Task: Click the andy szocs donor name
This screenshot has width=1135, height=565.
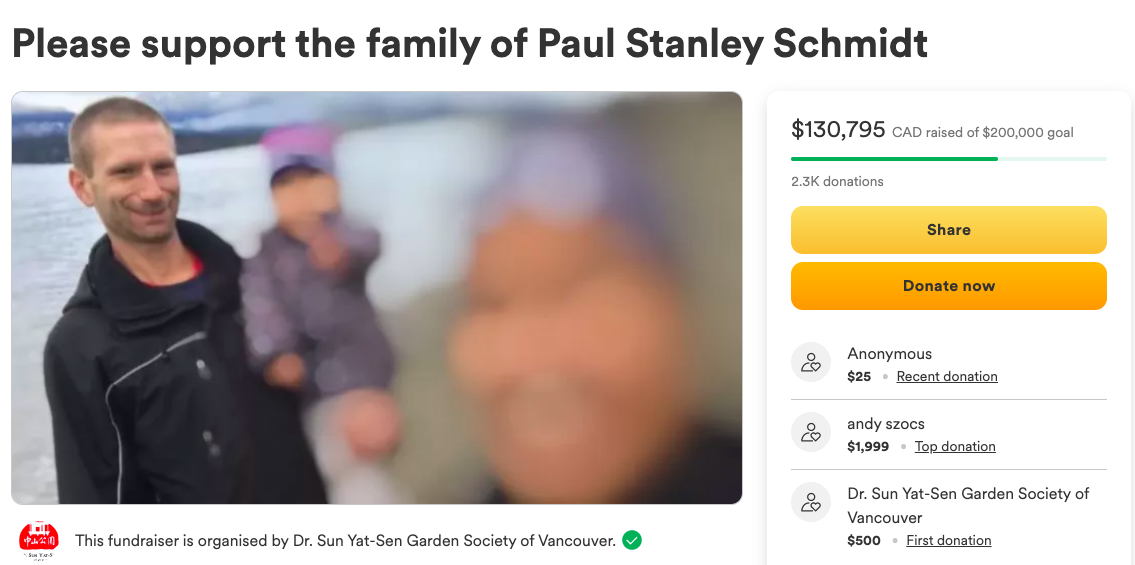Action: pos(886,424)
